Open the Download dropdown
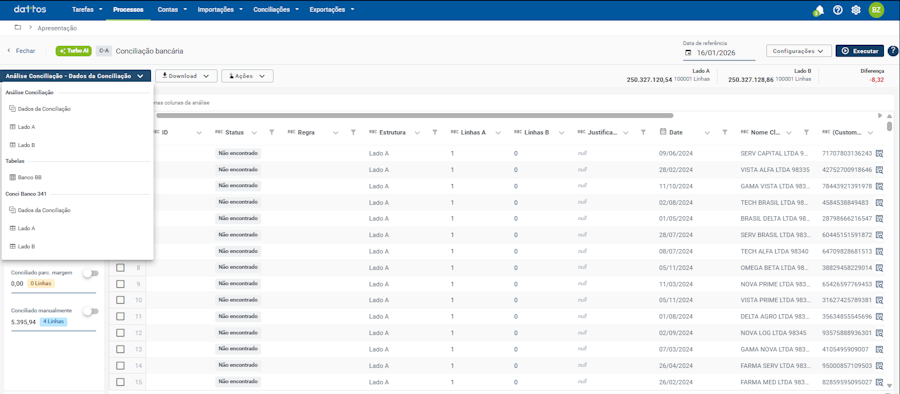Viewport: 900px width, 394px height. tap(186, 76)
